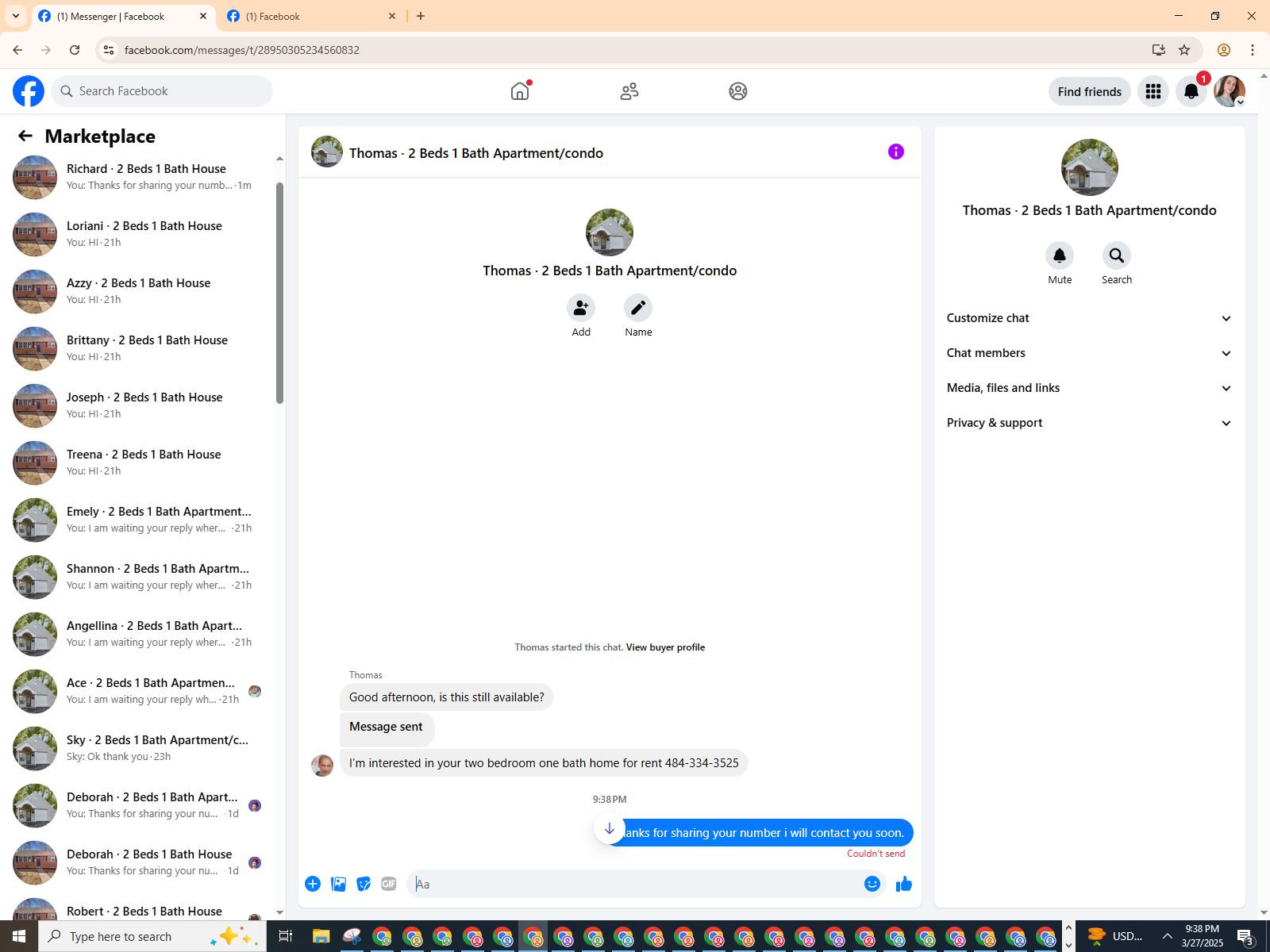This screenshot has width=1270, height=952.
Task: Open Loriani 2 Beds 1 Bath House chat
Action: [138, 234]
